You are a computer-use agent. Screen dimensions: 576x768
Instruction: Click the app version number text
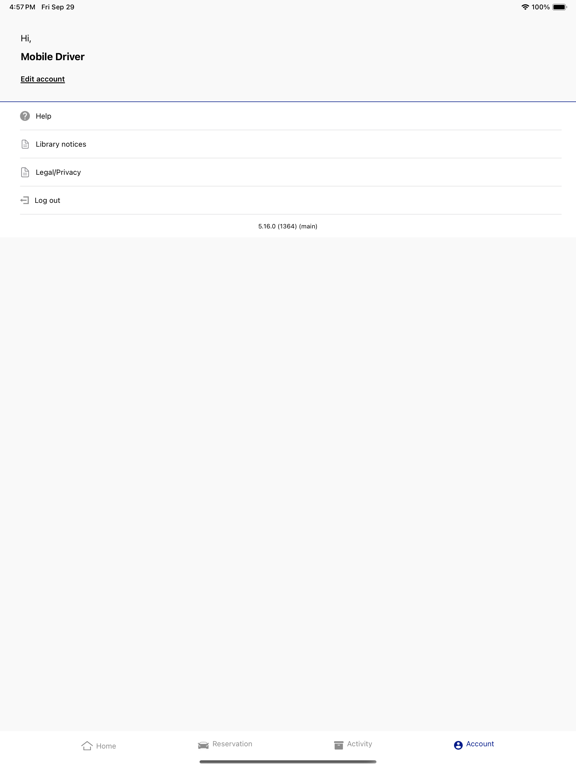[288, 226]
